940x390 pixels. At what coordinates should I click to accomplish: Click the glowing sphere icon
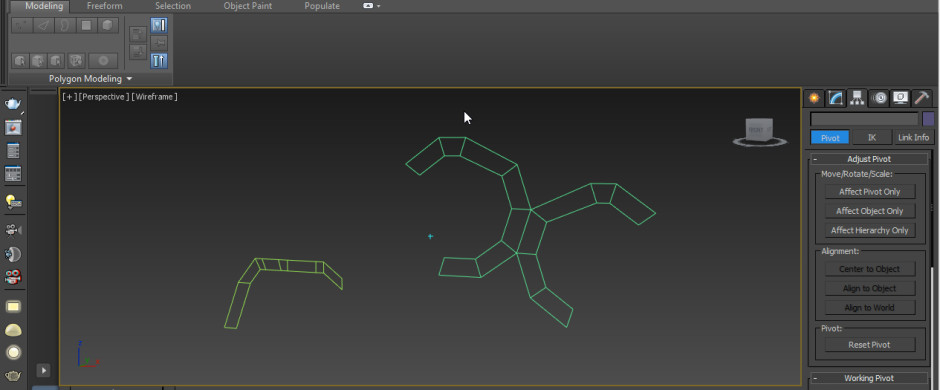coord(13,352)
